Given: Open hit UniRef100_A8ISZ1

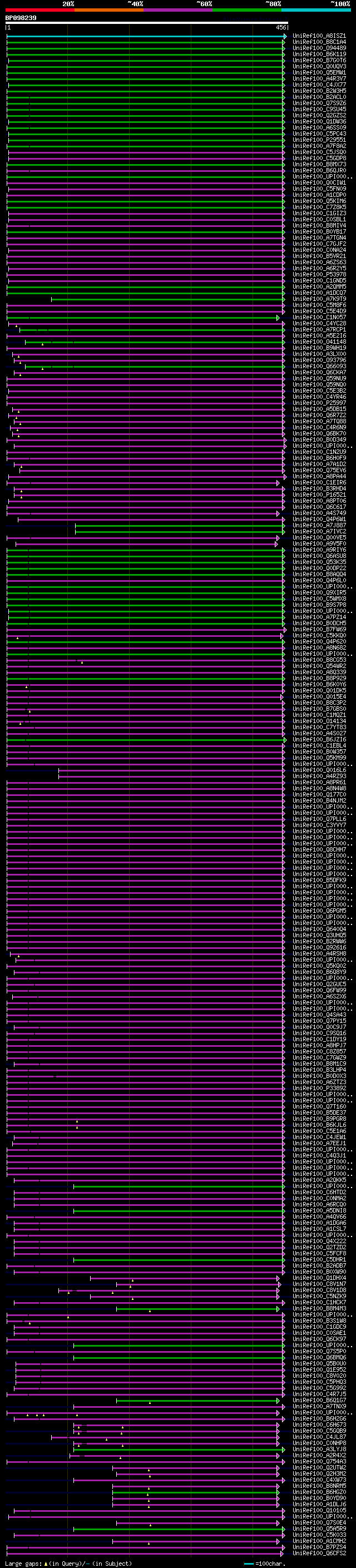Looking at the screenshot, I should pyautogui.click(x=319, y=36).
